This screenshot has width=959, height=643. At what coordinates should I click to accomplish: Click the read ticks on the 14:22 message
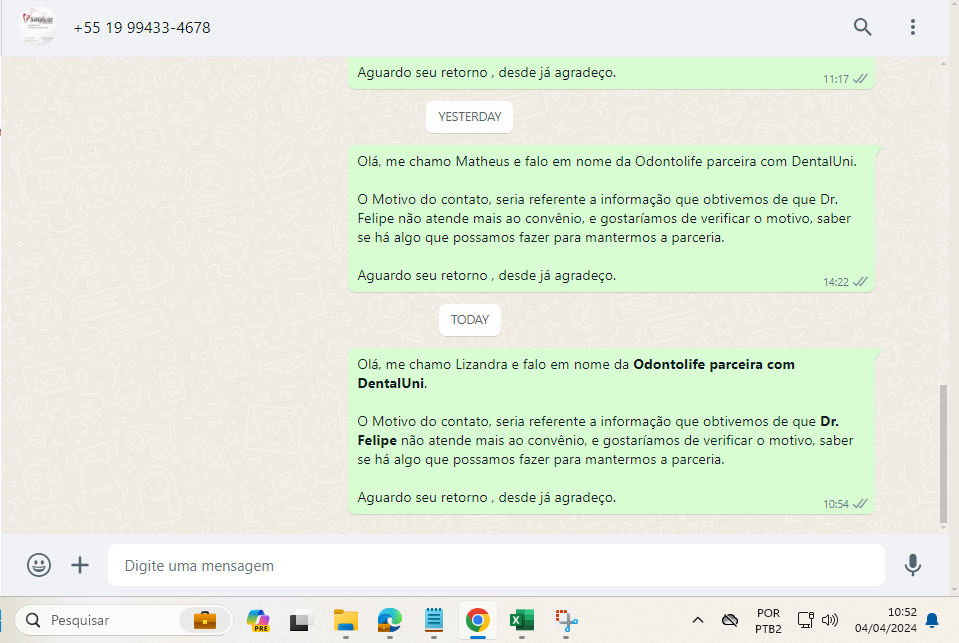(860, 281)
